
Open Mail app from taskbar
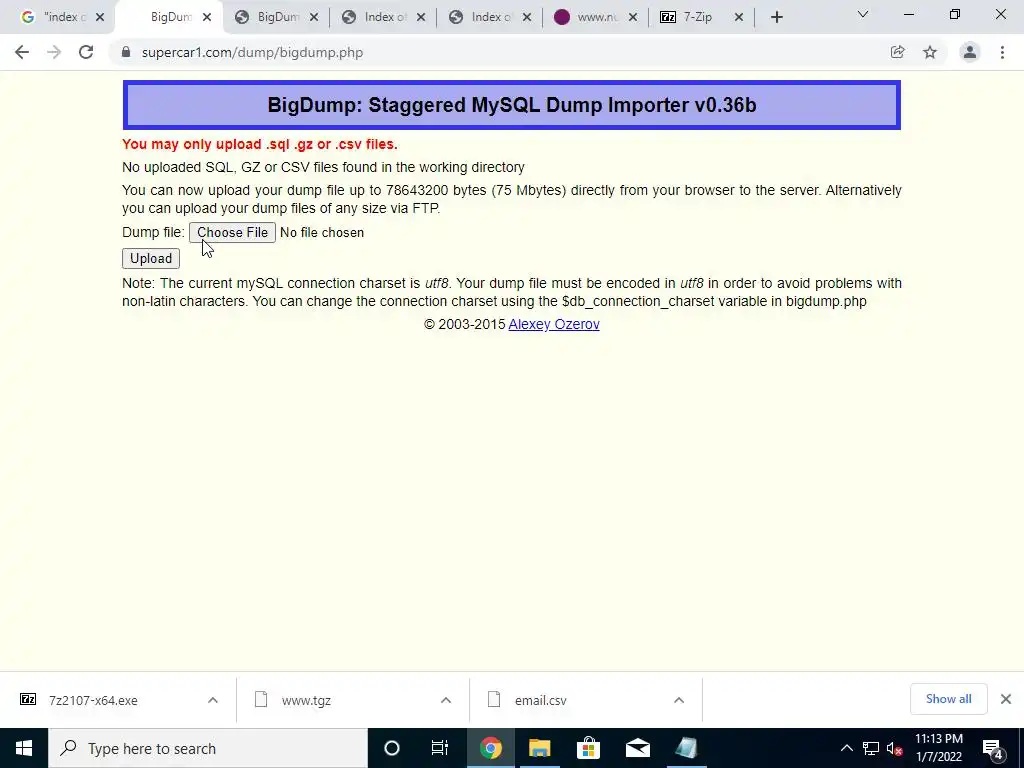coord(637,748)
